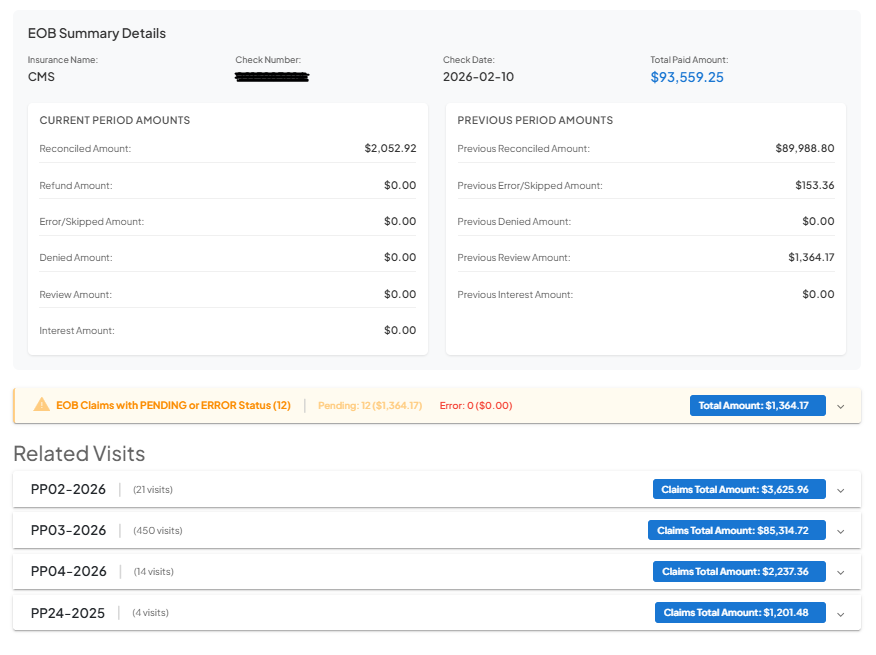Click Claims Total Amount $2,237.36 button
The image size is (876, 655).
click(737, 571)
